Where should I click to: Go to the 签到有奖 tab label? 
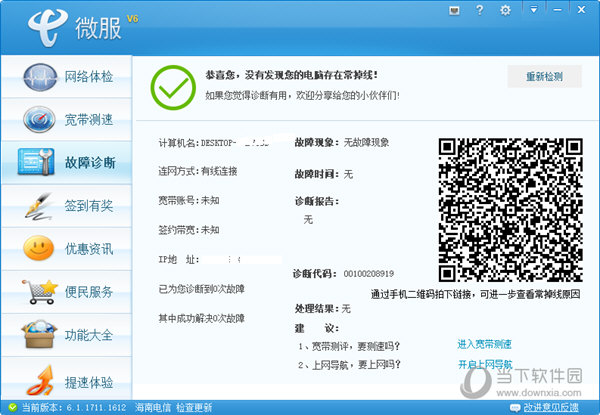(x=88, y=206)
